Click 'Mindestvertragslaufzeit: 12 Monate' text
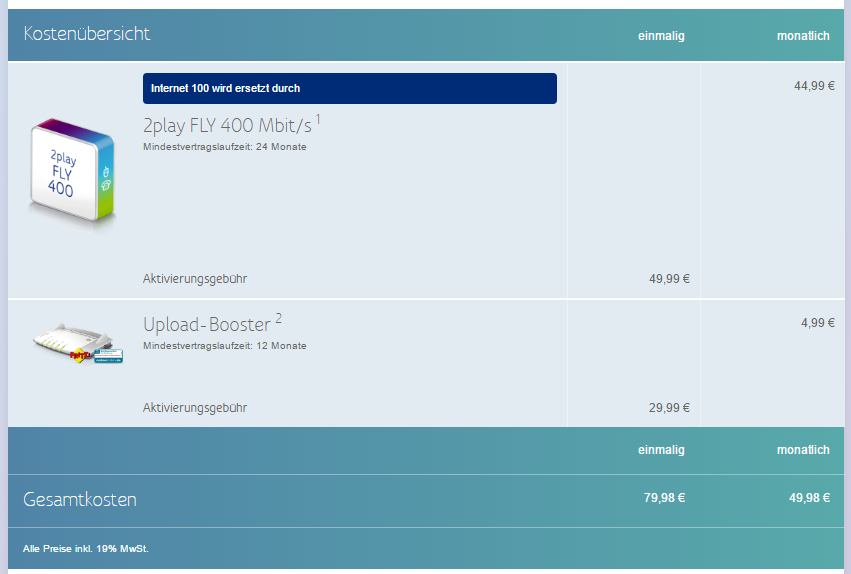 click(x=224, y=346)
